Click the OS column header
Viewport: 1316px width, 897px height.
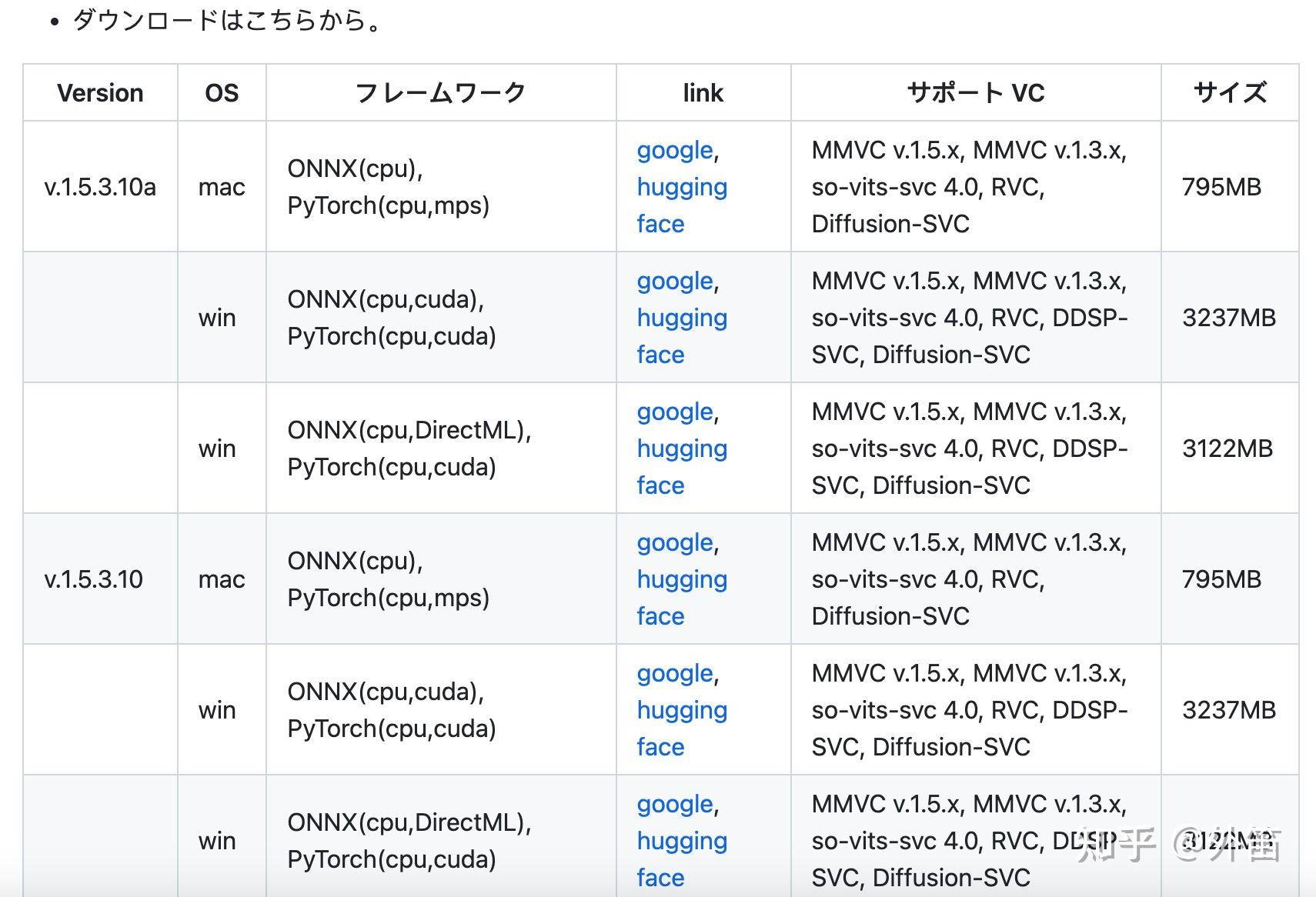click(x=222, y=93)
